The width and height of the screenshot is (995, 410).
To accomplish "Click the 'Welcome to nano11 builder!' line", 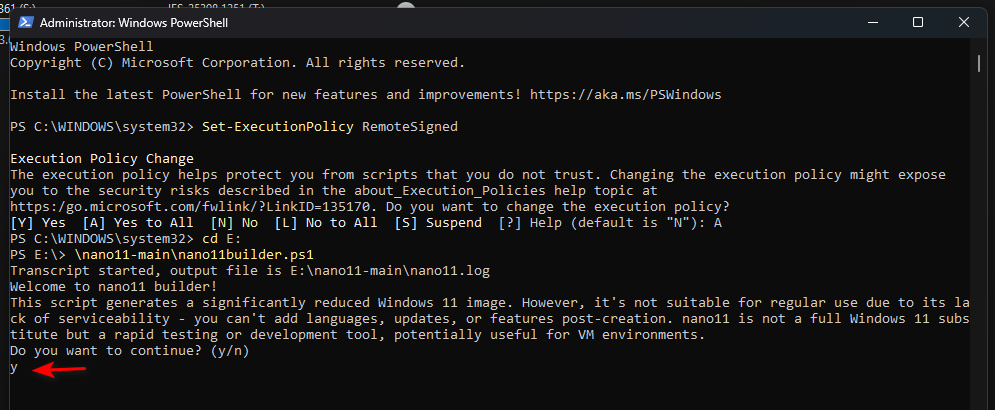I will click(x=114, y=287).
